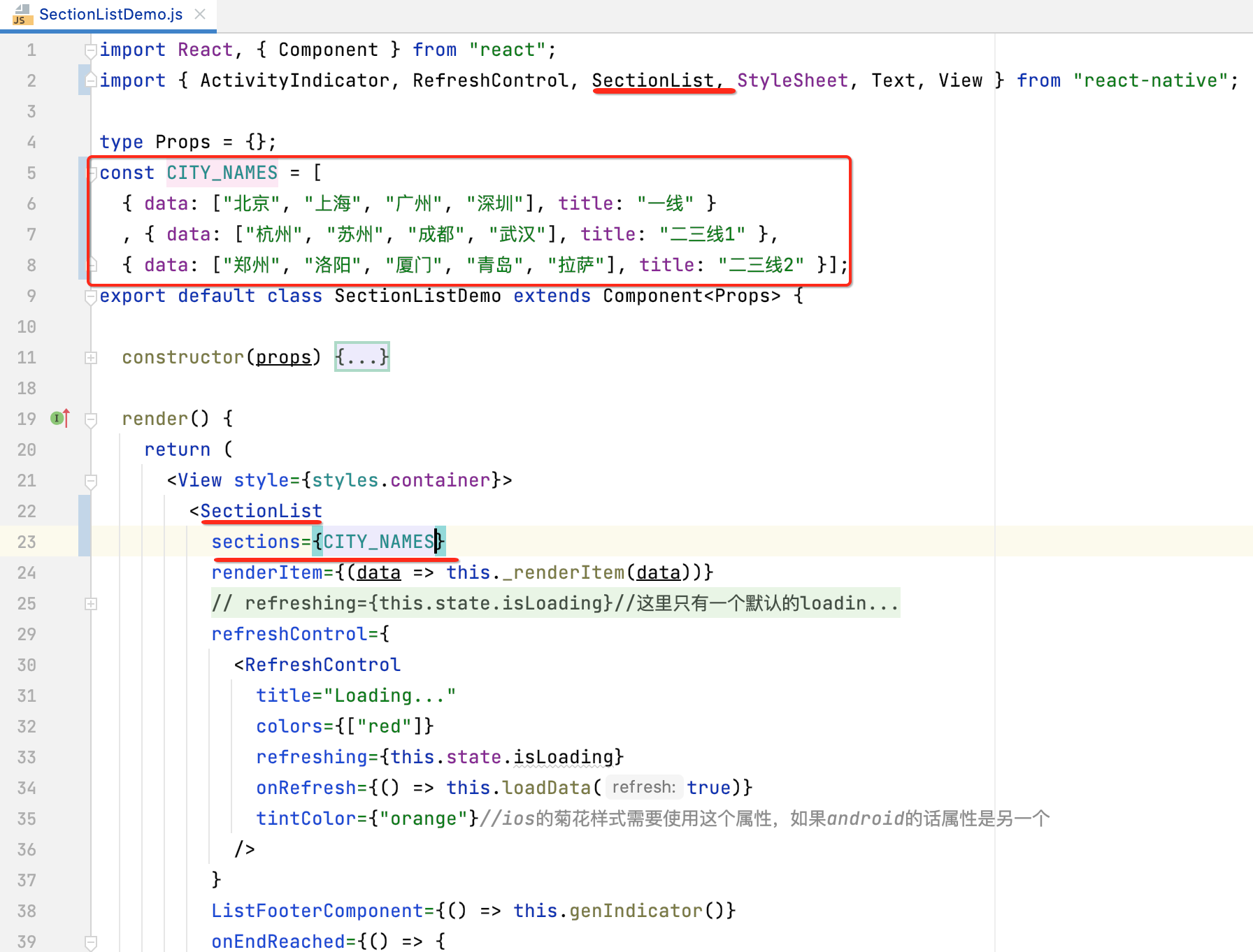The image size is (1253, 952).
Task: Expand the collapsed region at line 25
Action: tap(91, 603)
